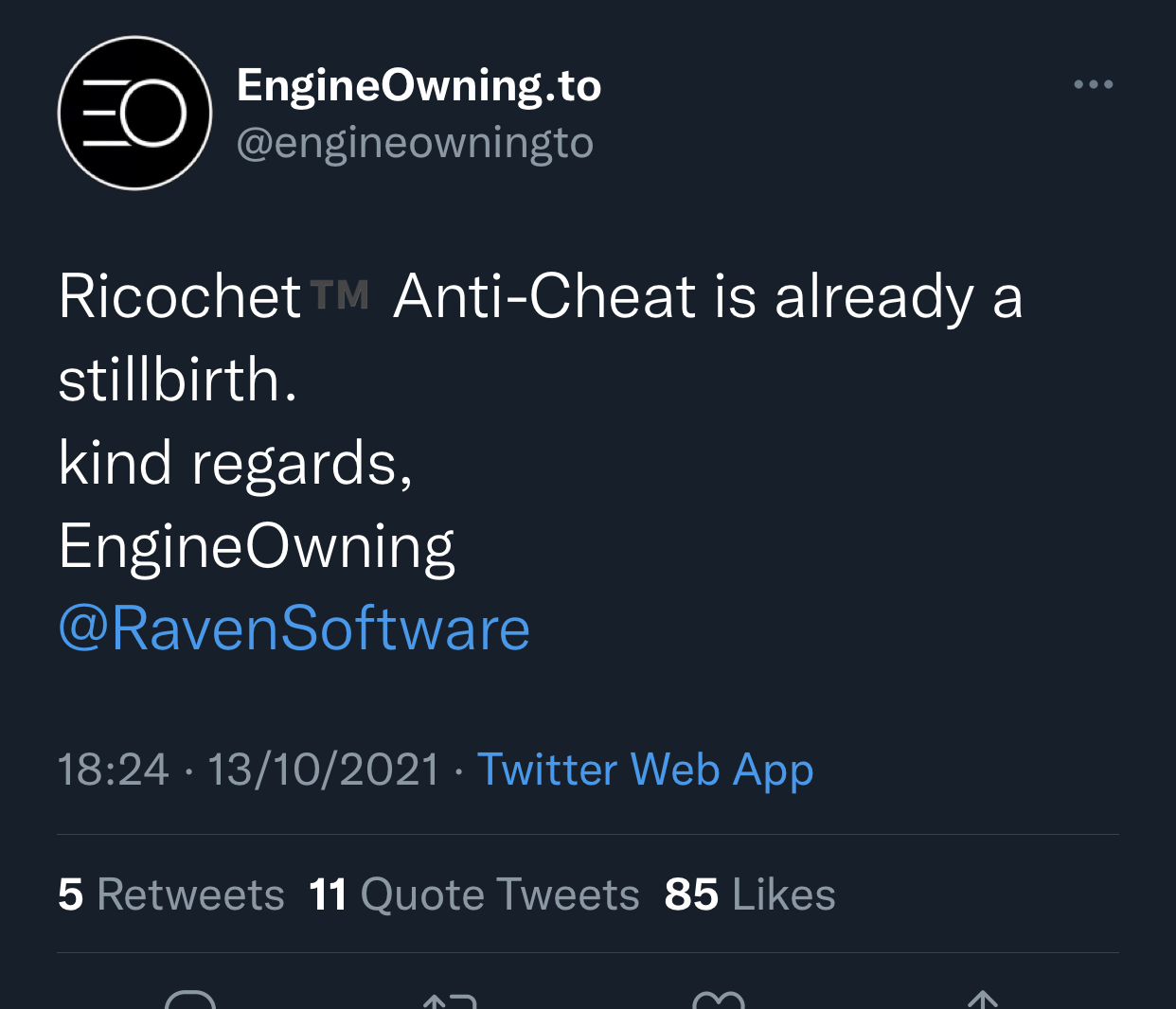View the 5 Retweets list
The image size is (1176, 1009).
(x=170, y=894)
